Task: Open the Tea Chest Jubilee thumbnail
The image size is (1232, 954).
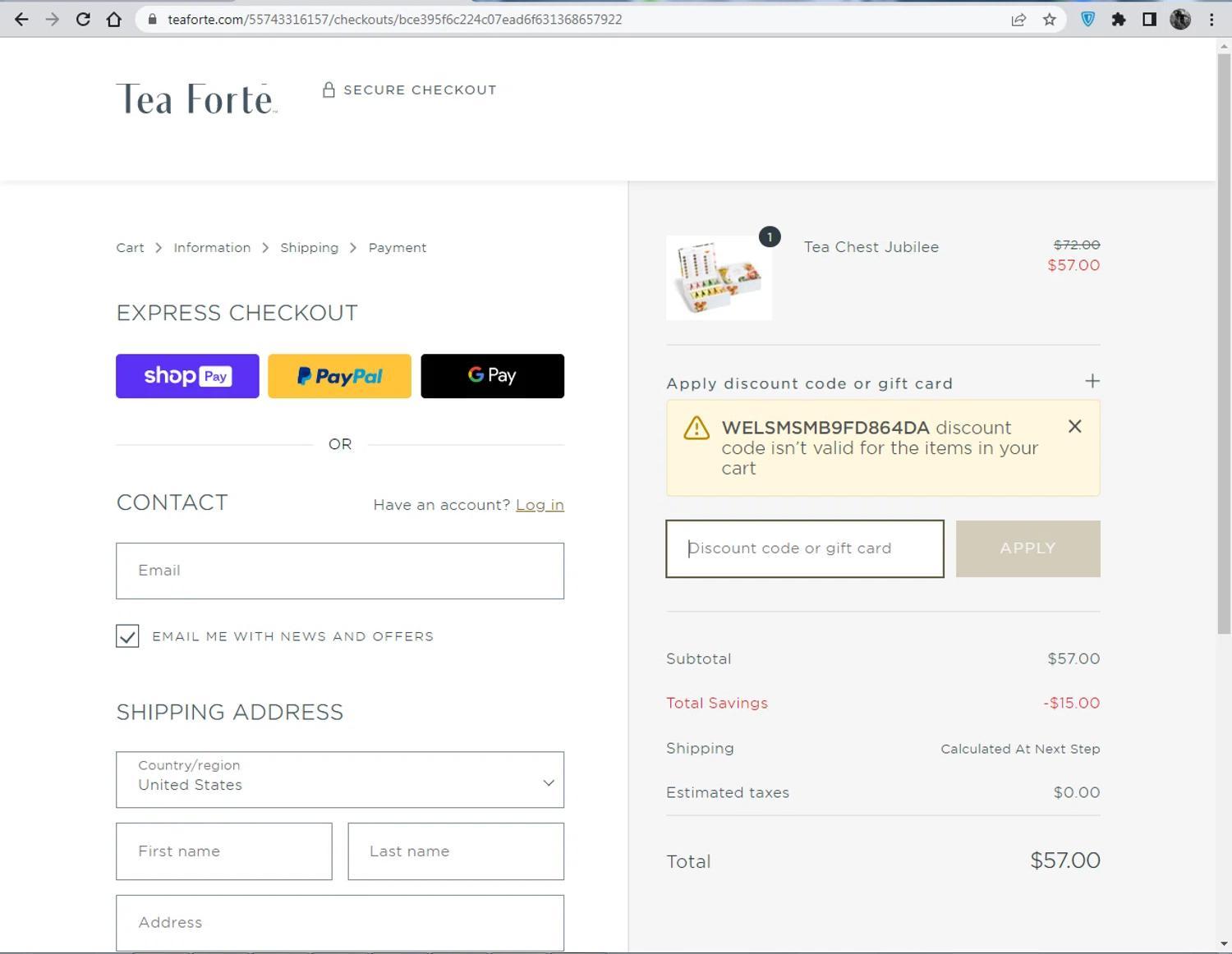Action: click(x=719, y=277)
